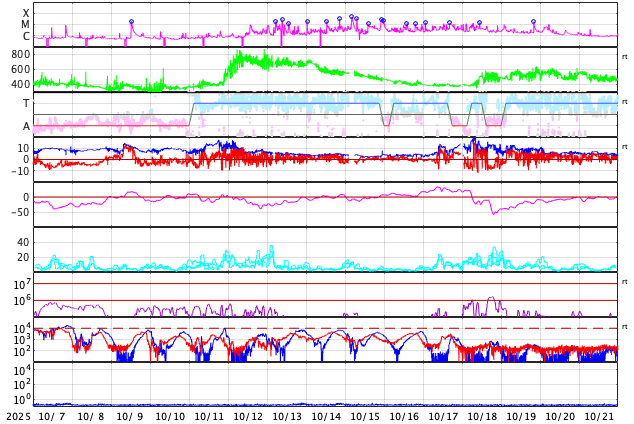The image size is (634, 424).
Task: Click the 40 tick on cyan plot
Action: [x=23, y=242]
